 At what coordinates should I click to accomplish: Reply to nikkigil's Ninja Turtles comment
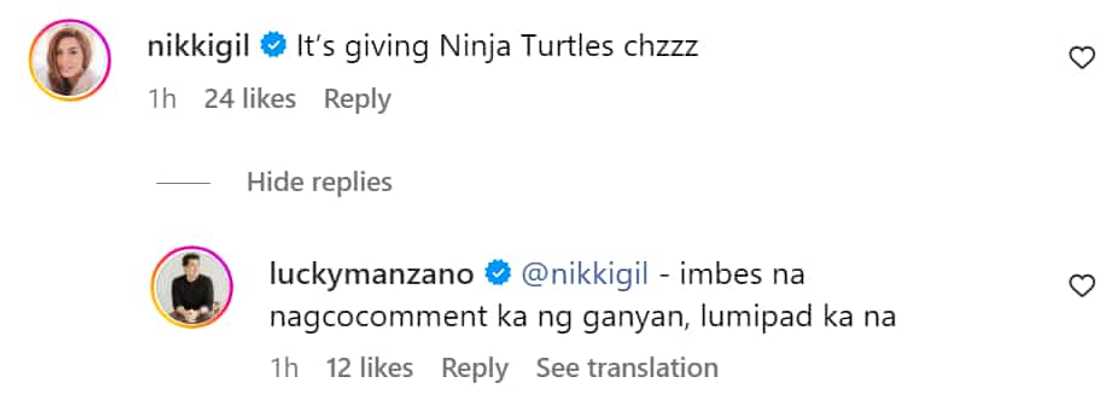(x=357, y=99)
